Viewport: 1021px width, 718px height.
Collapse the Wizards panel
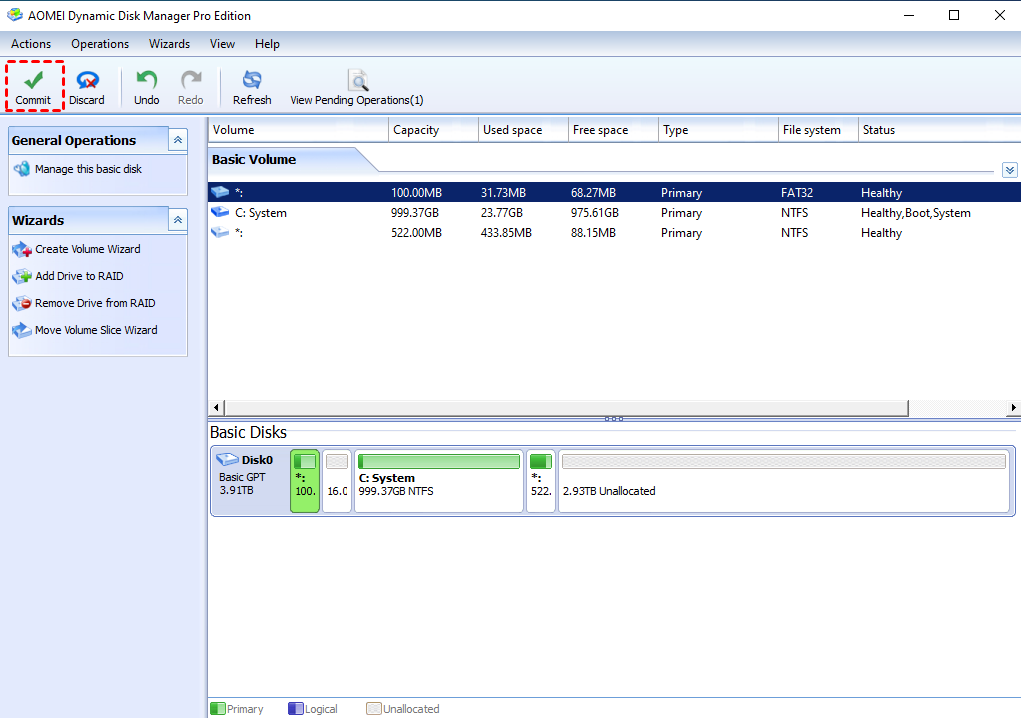click(x=180, y=220)
